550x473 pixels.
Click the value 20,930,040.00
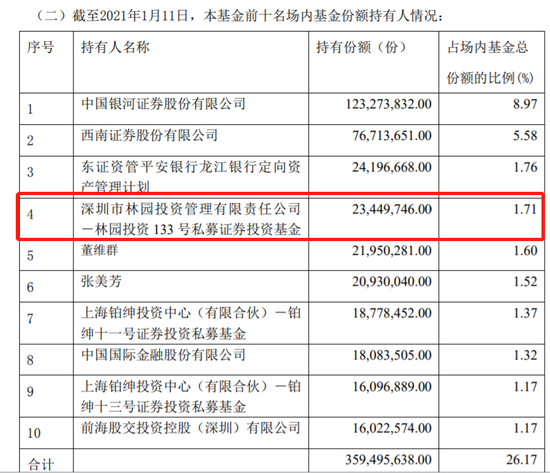(x=392, y=282)
